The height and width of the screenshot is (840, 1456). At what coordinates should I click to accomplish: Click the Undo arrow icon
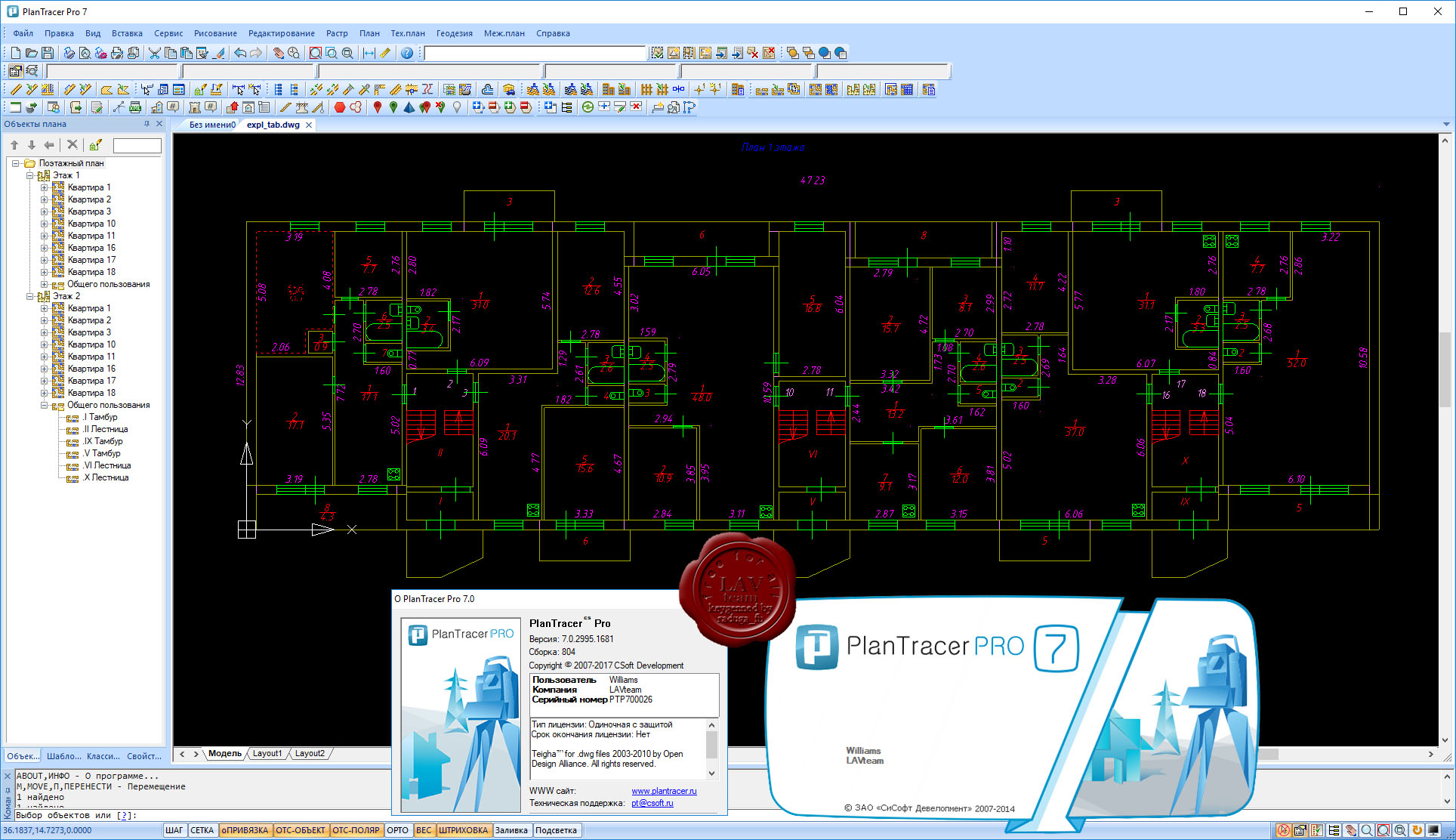(x=240, y=53)
